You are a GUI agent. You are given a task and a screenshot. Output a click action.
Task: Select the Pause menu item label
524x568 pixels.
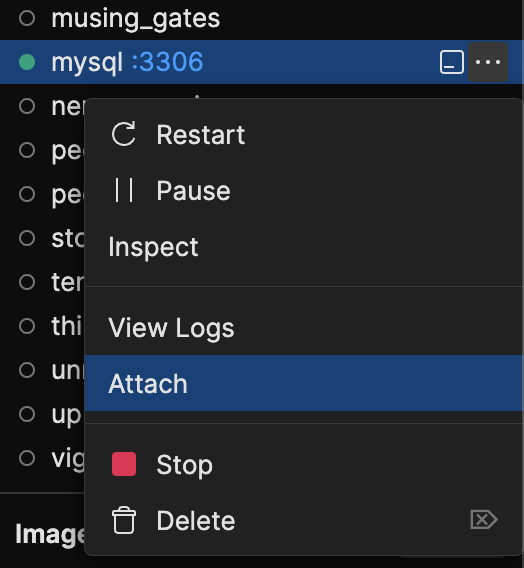193,191
